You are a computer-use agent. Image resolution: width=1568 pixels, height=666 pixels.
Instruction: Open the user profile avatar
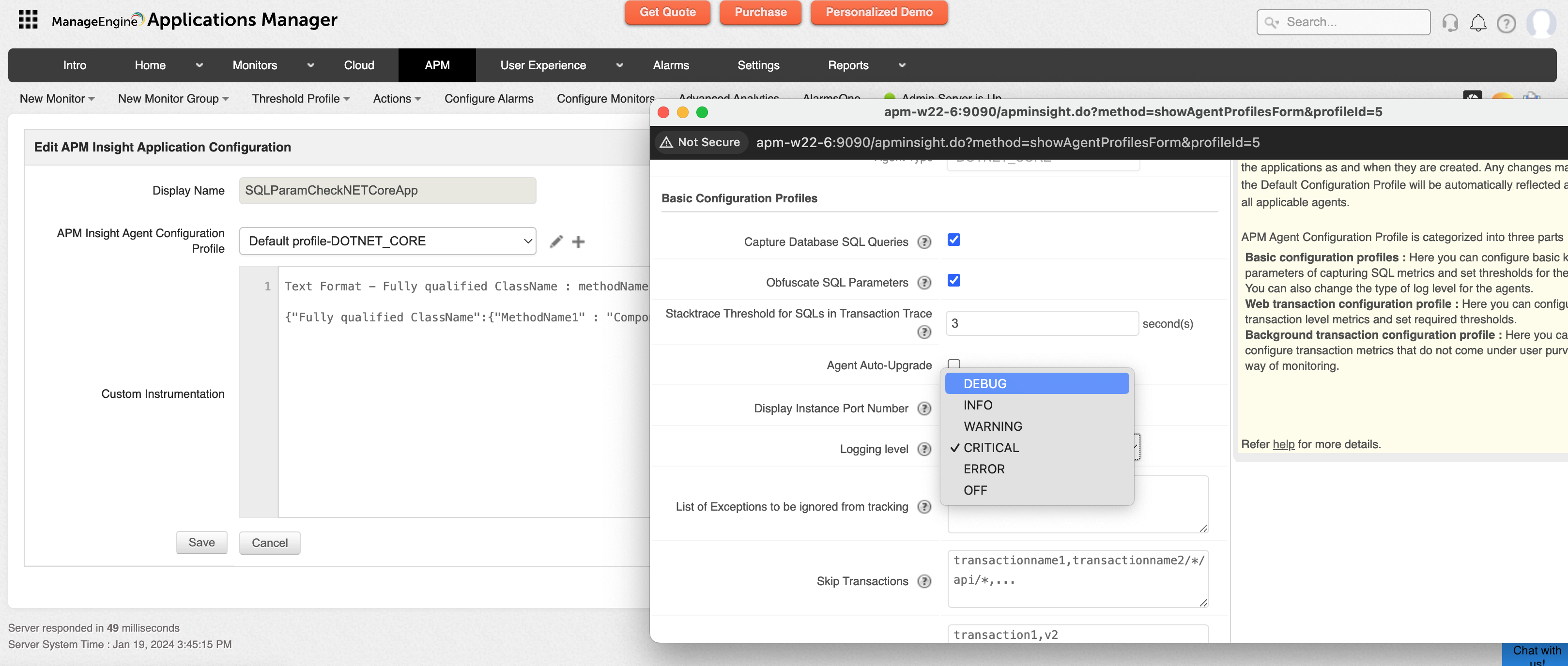[1540, 23]
